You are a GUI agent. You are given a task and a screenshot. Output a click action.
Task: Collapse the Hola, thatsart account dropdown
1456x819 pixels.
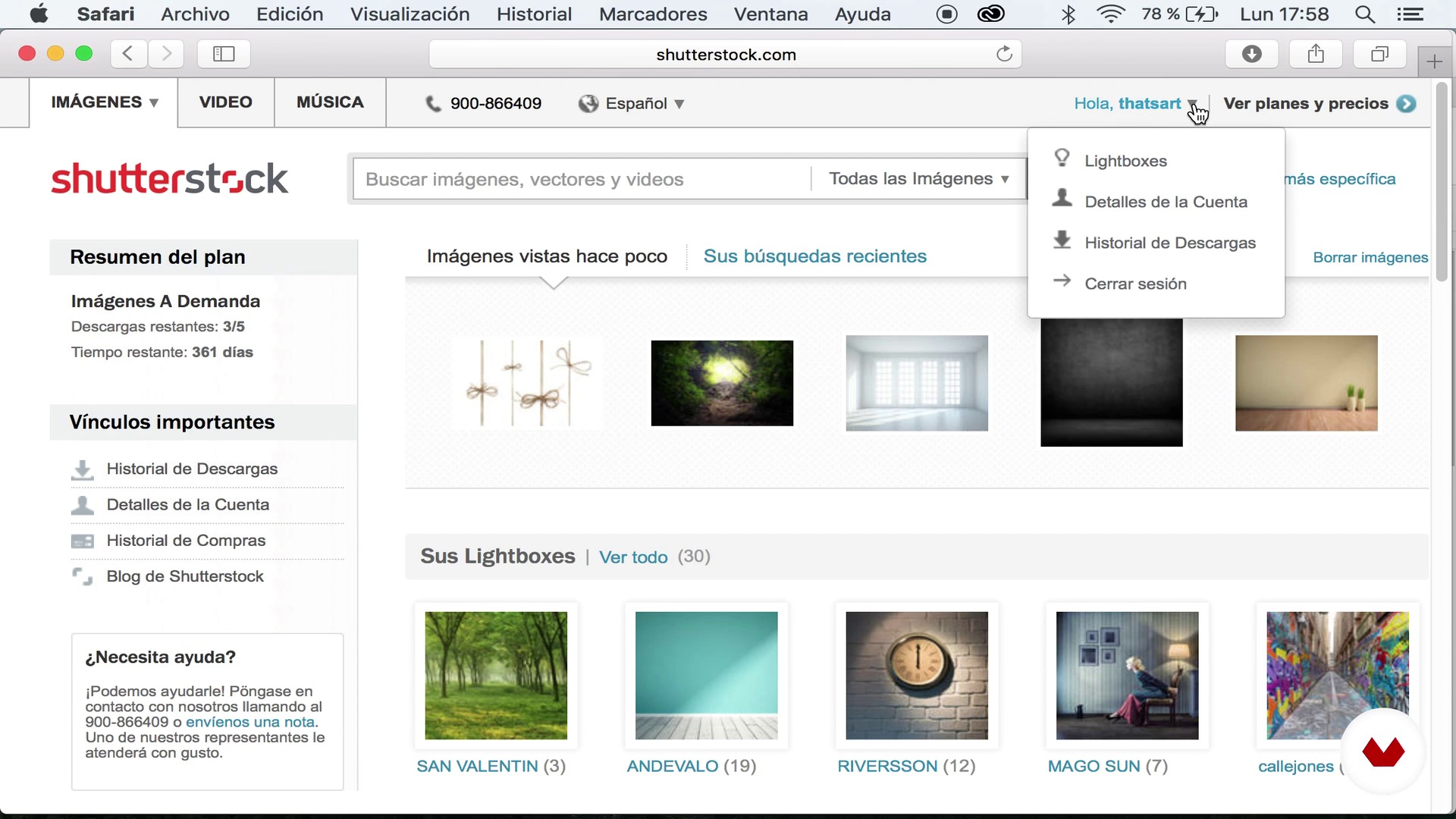(x=1135, y=104)
